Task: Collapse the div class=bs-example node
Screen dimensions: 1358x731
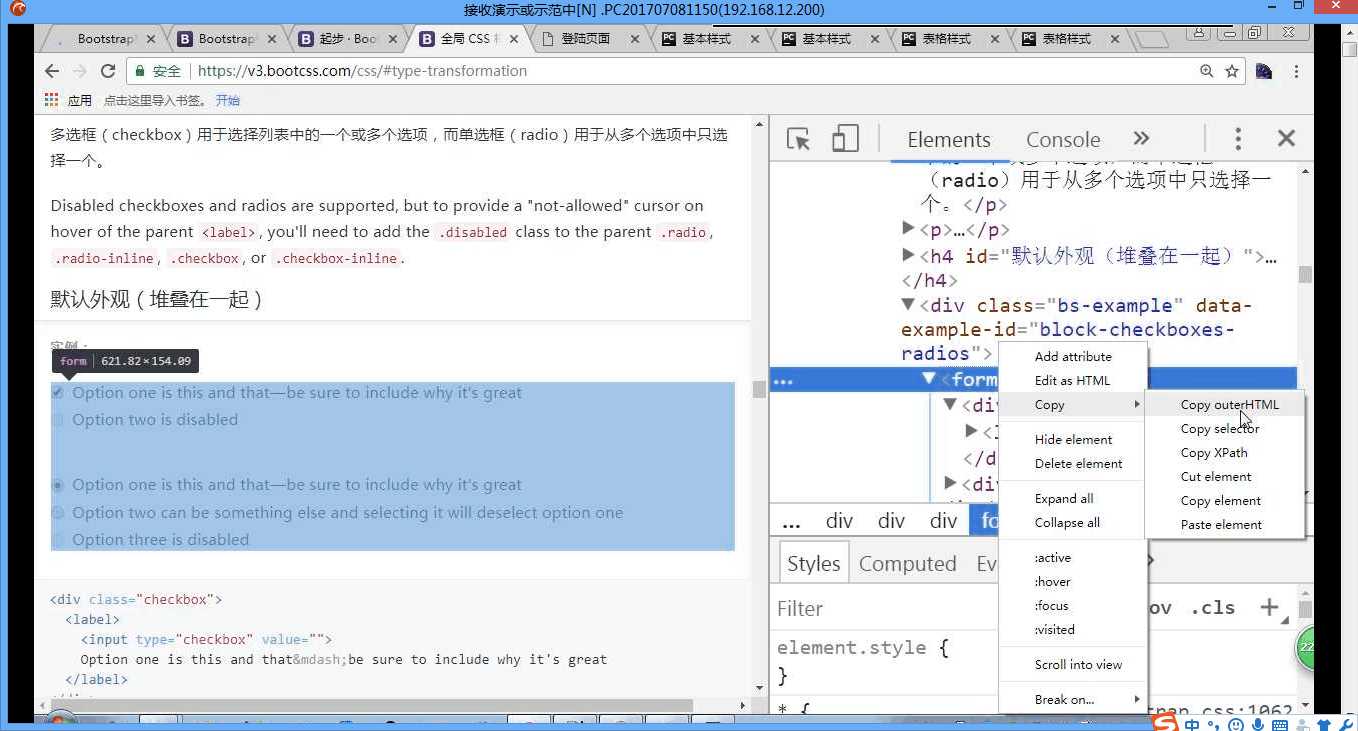Action: pyautogui.click(x=908, y=305)
